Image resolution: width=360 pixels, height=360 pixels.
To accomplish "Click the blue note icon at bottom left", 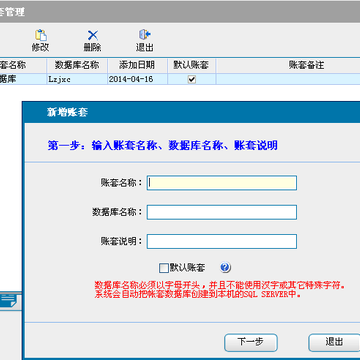I will pyautogui.click(x=7, y=301).
